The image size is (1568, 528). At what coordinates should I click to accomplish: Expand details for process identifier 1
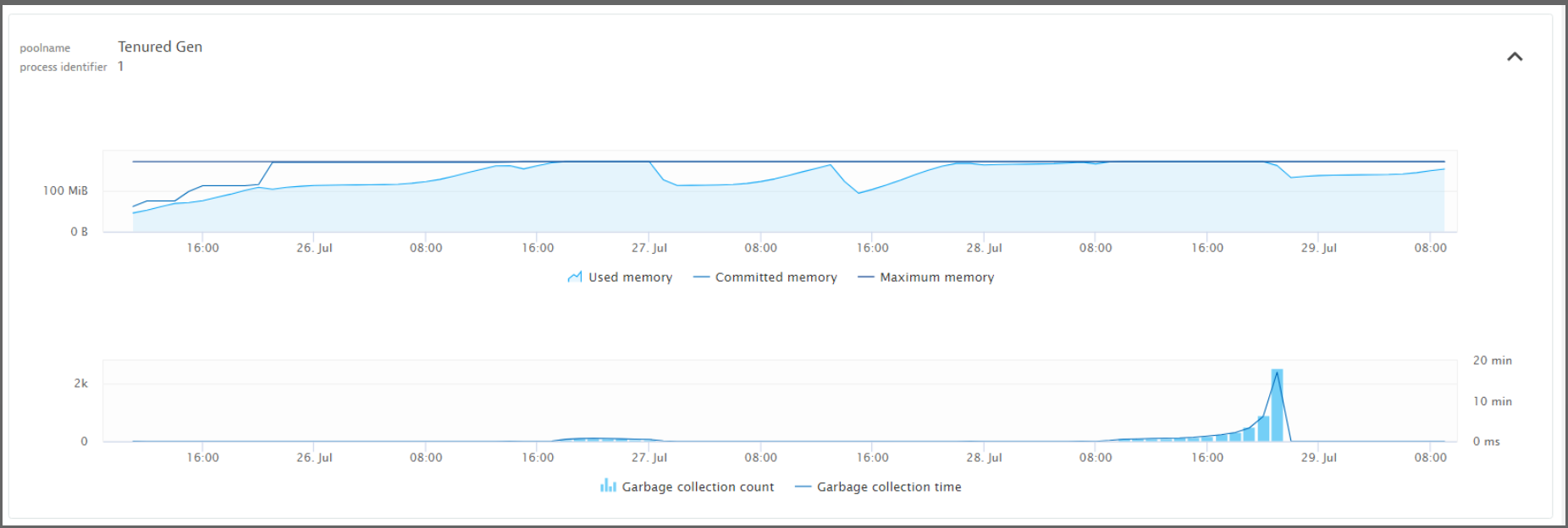coord(120,66)
